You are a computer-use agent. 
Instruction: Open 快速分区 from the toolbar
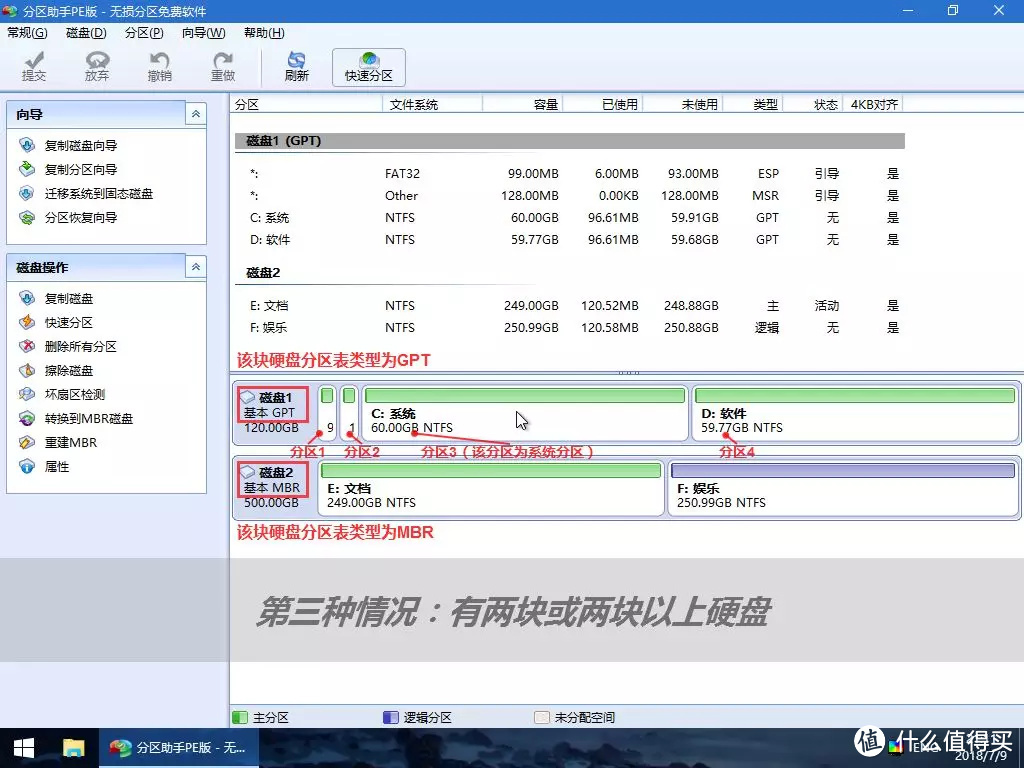(x=368, y=66)
